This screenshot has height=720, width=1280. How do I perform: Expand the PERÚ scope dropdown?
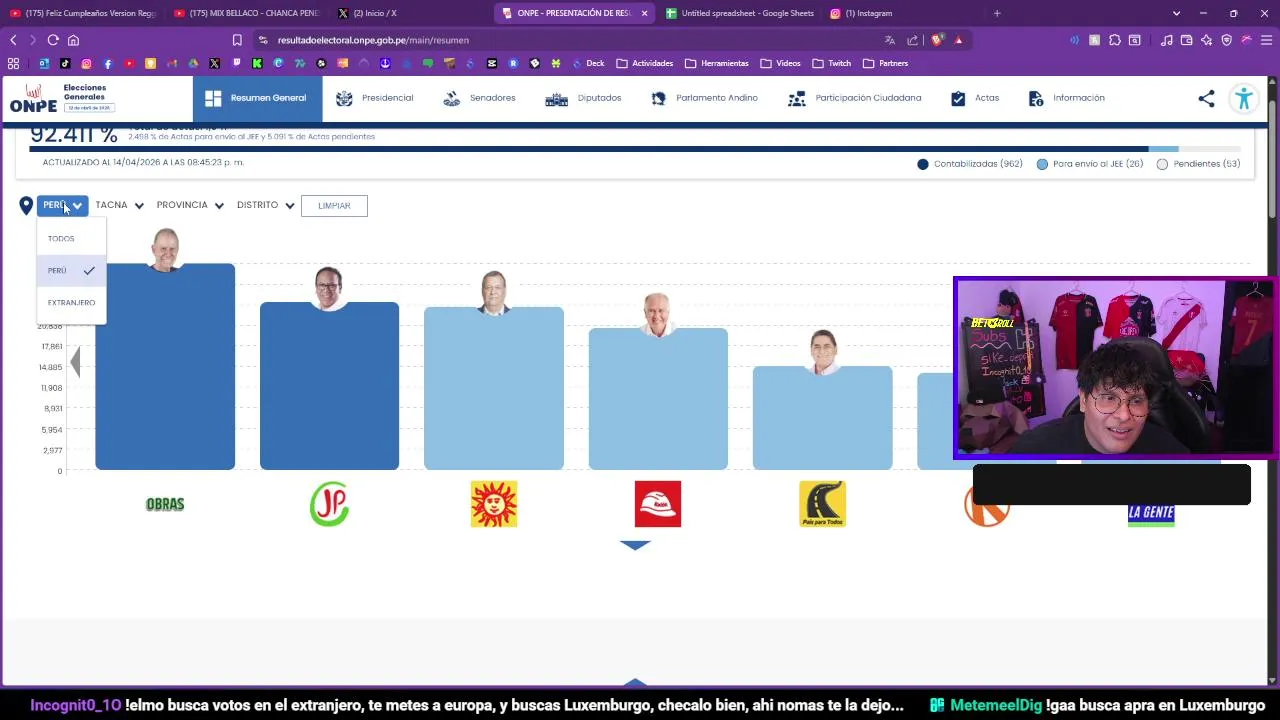click(x=62, y=205)
